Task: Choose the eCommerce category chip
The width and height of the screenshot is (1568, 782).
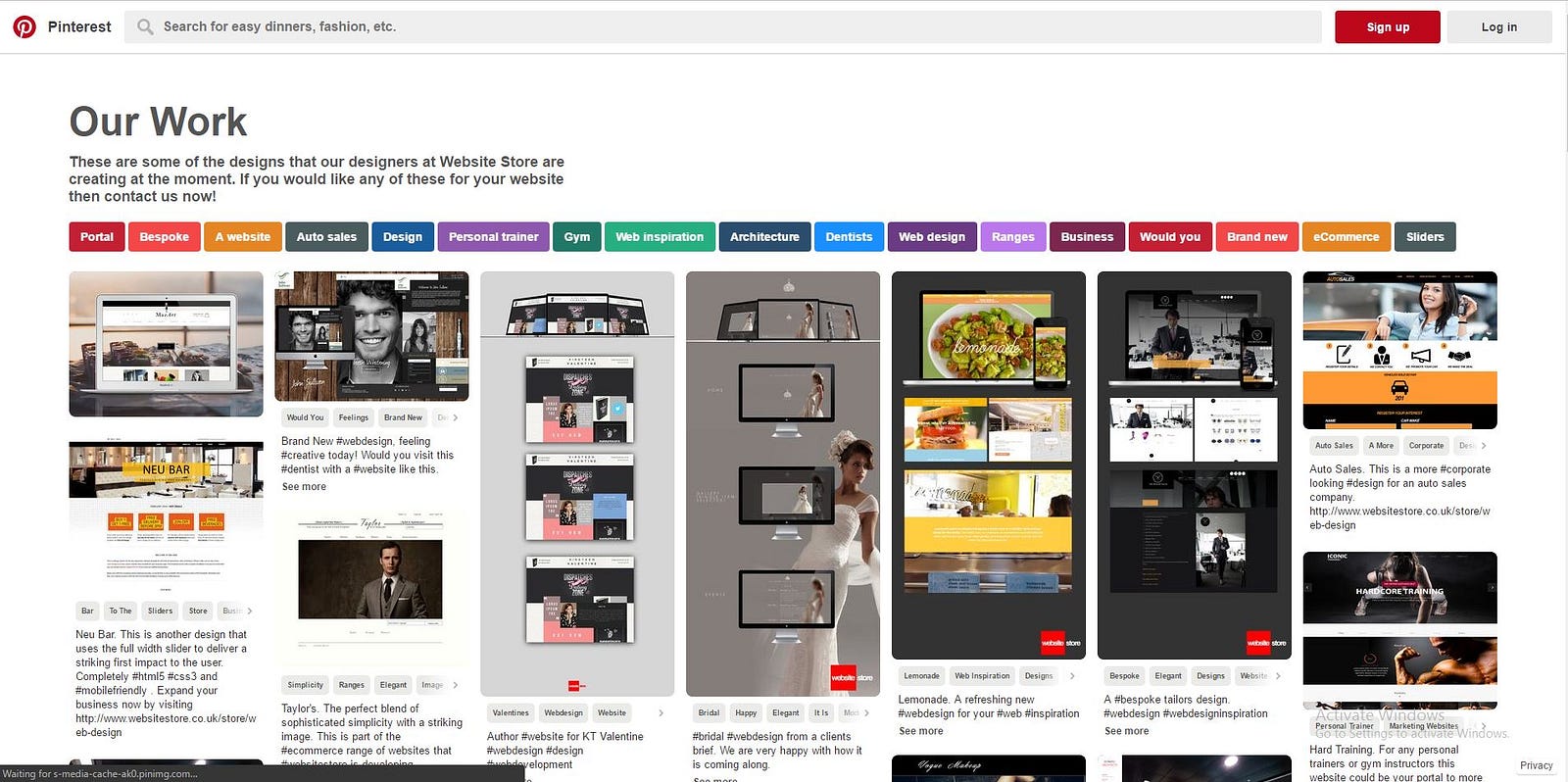Action: [1347, 236]
